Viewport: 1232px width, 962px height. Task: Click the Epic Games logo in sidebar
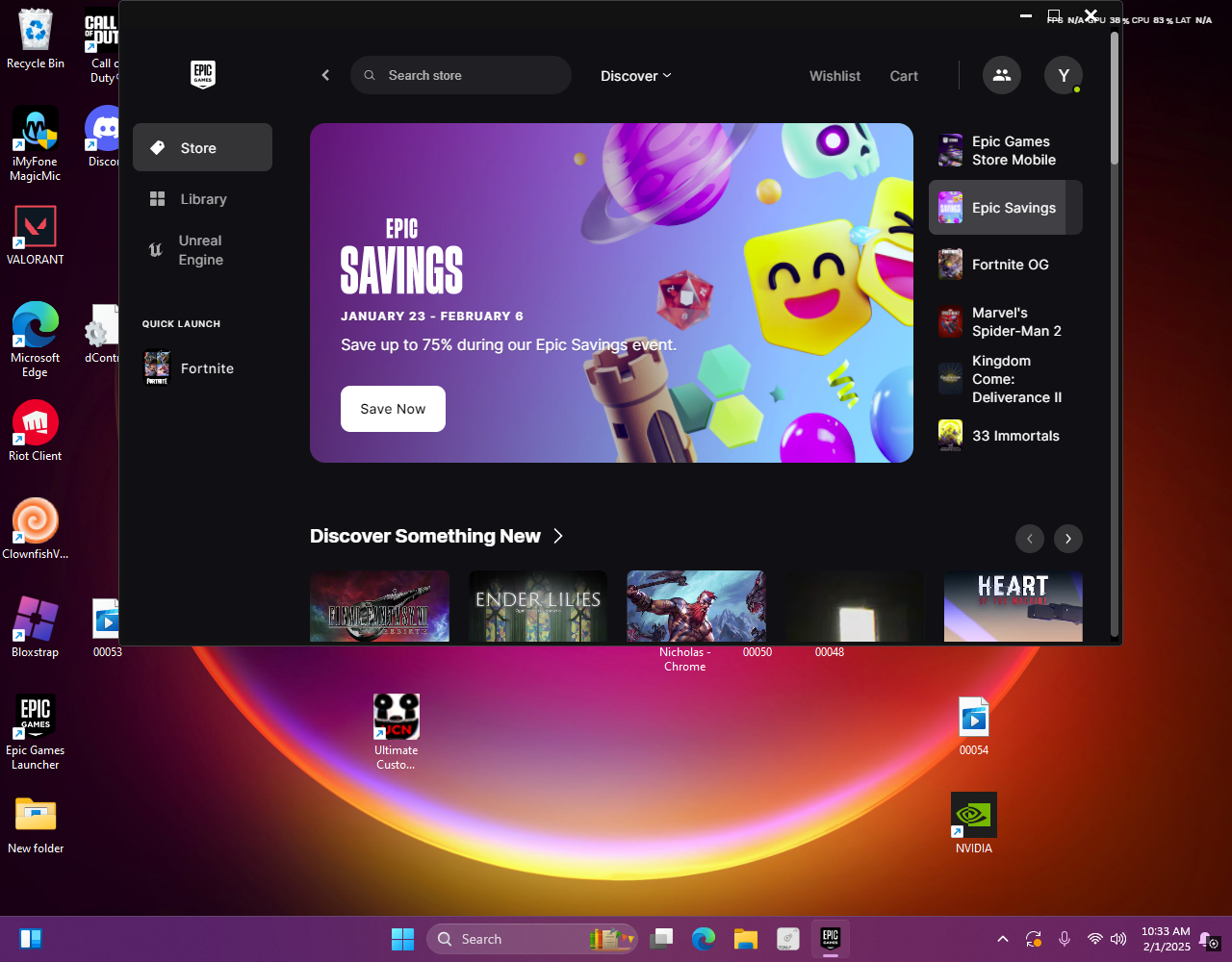tap(202, 75)
